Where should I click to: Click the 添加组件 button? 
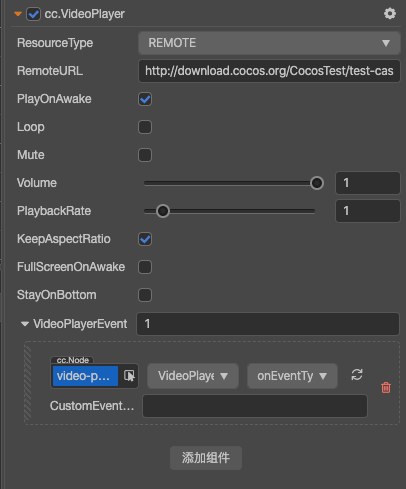coord(206,458)
